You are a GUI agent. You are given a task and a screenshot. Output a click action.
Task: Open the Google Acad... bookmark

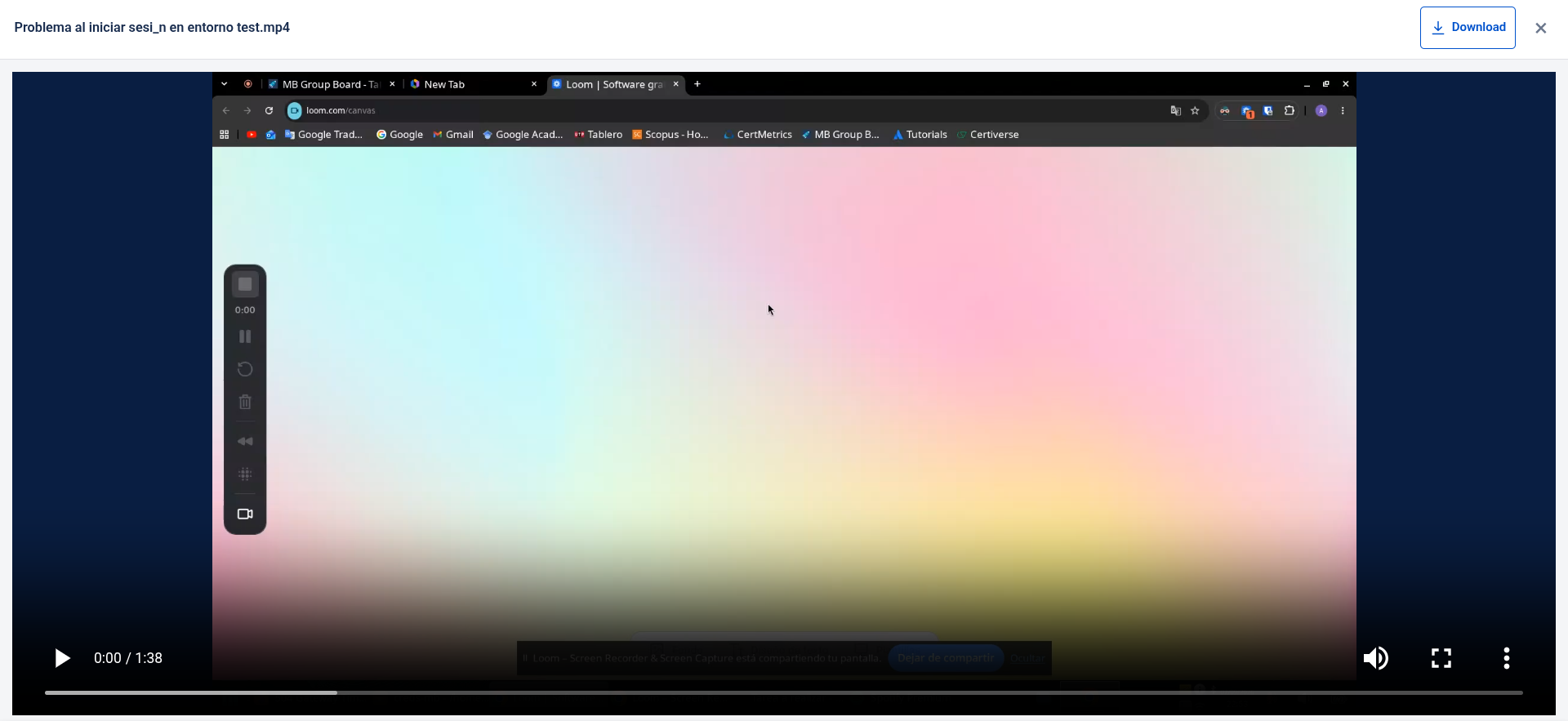523,135
